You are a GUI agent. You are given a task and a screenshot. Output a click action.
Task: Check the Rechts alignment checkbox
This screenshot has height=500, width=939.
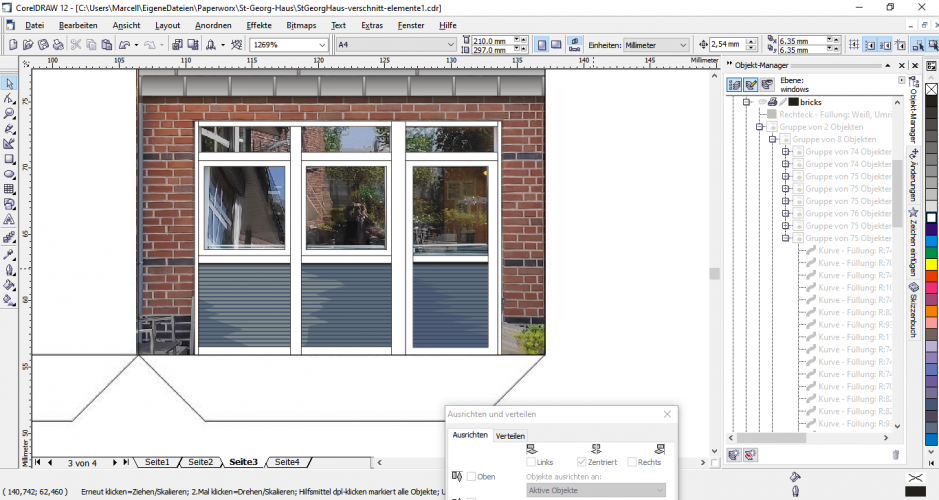[632, 462]
